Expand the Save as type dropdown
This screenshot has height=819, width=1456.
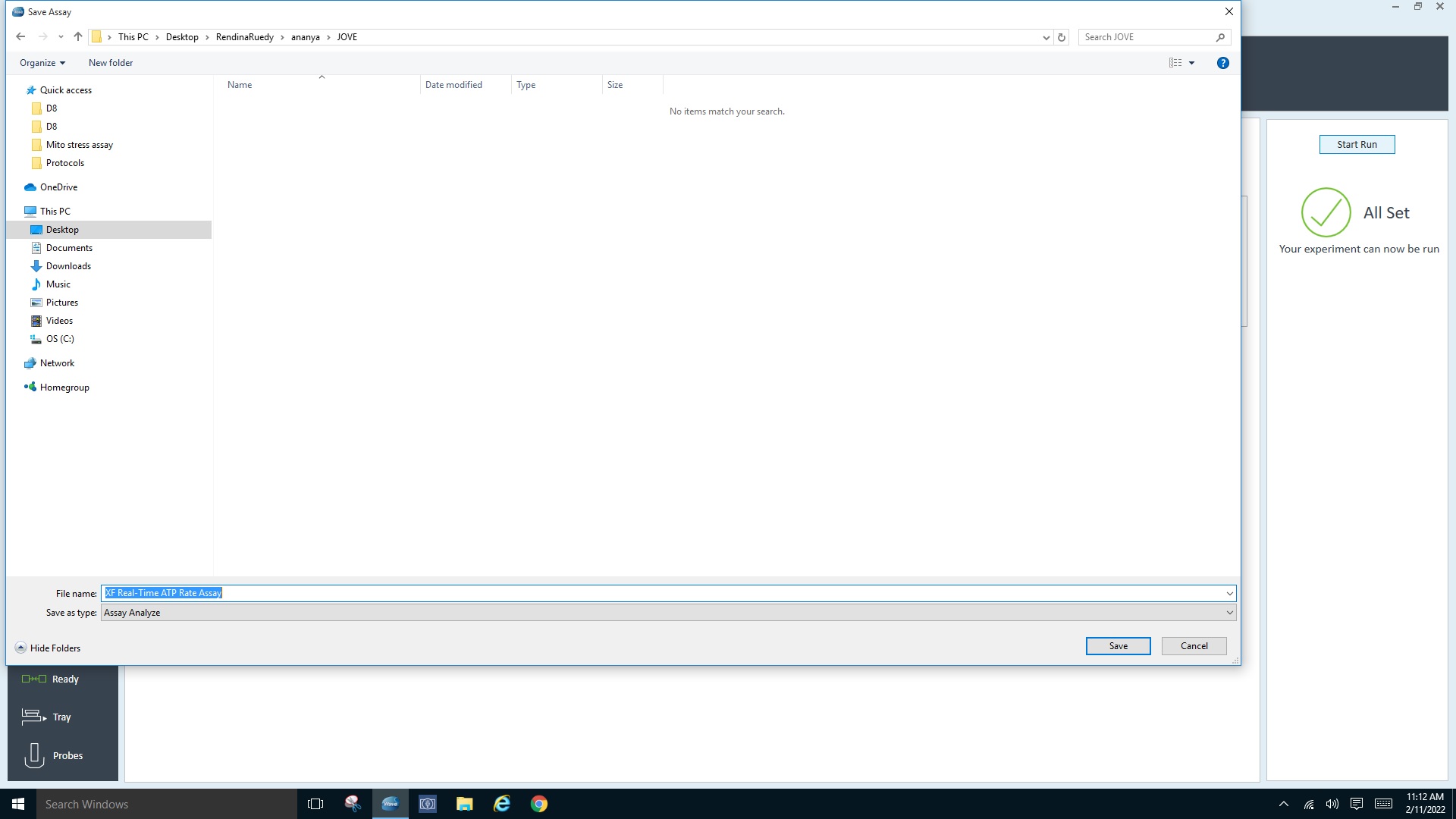(1229, 613)
